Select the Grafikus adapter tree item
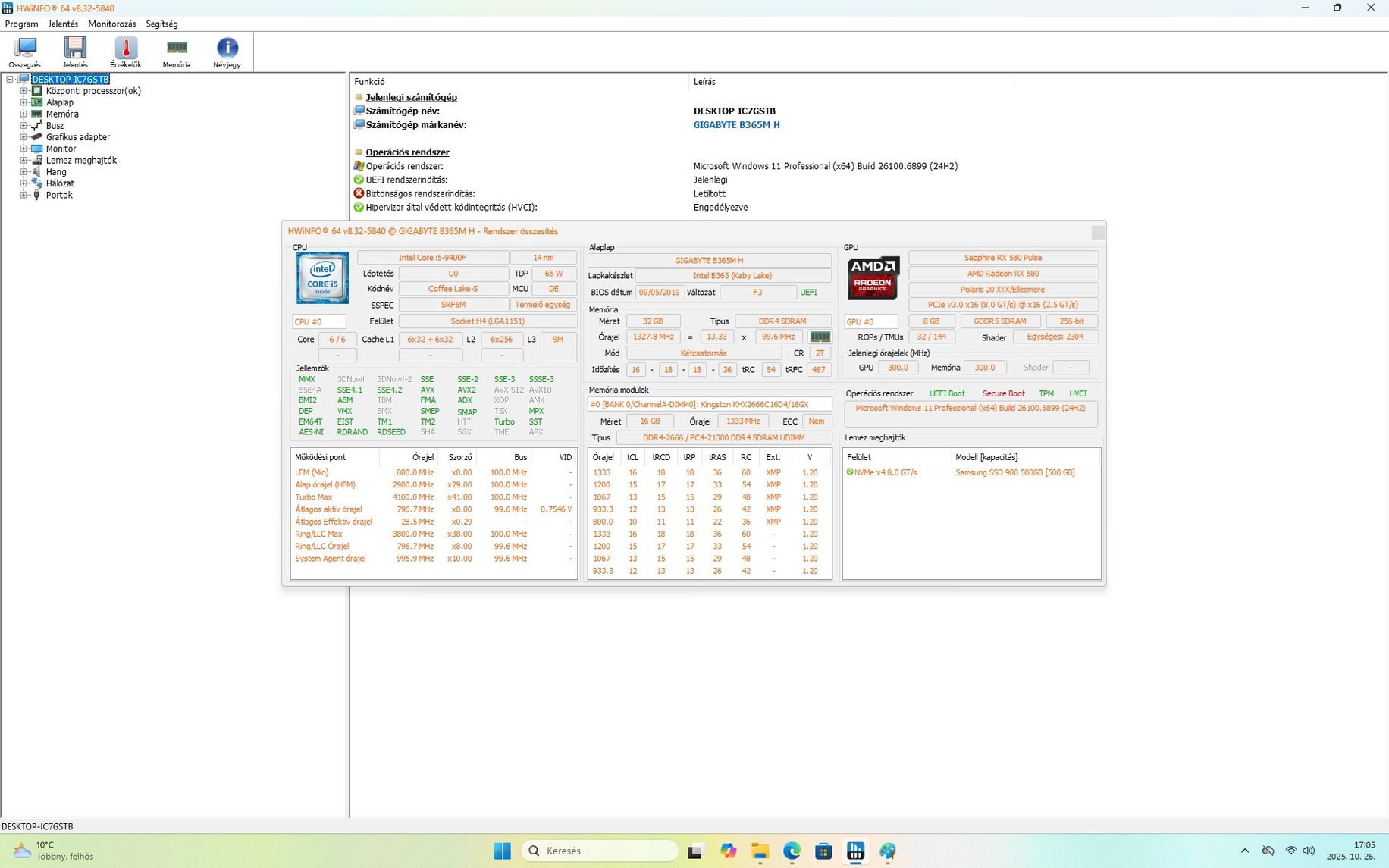 (x=78, y=137)
